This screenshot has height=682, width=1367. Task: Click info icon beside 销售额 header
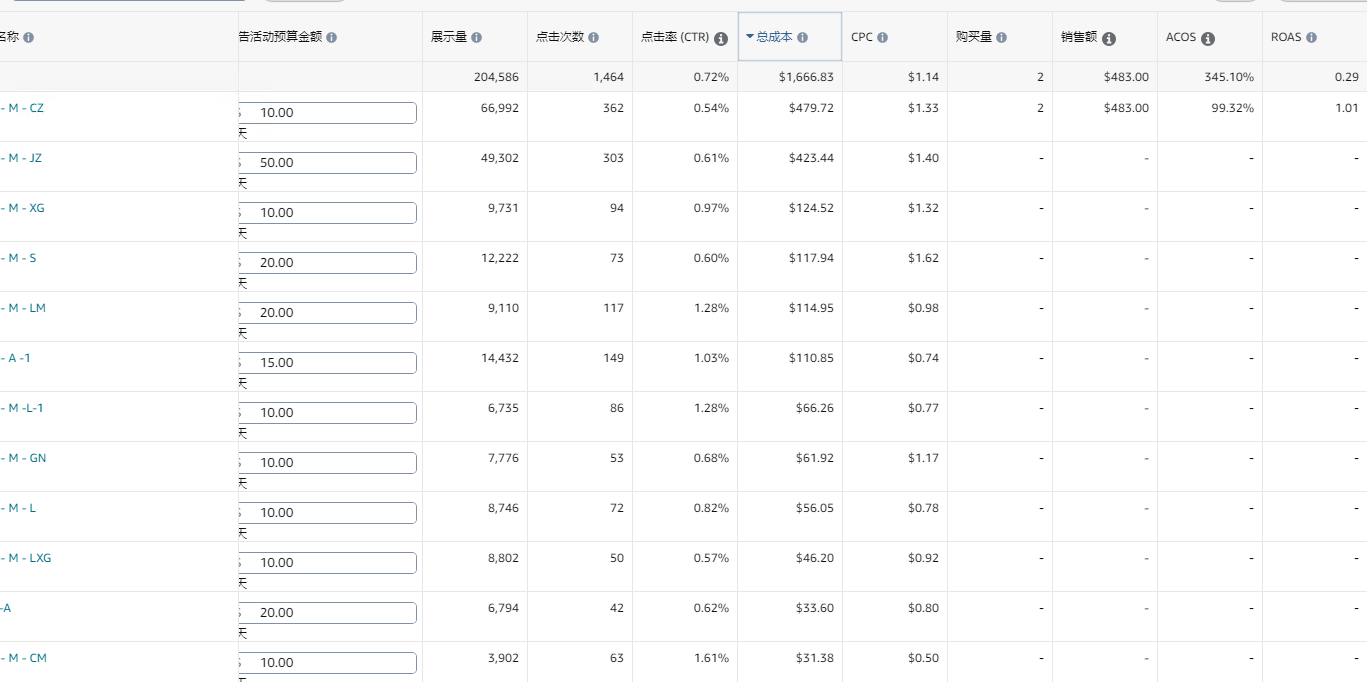[x=1109, y=38]
